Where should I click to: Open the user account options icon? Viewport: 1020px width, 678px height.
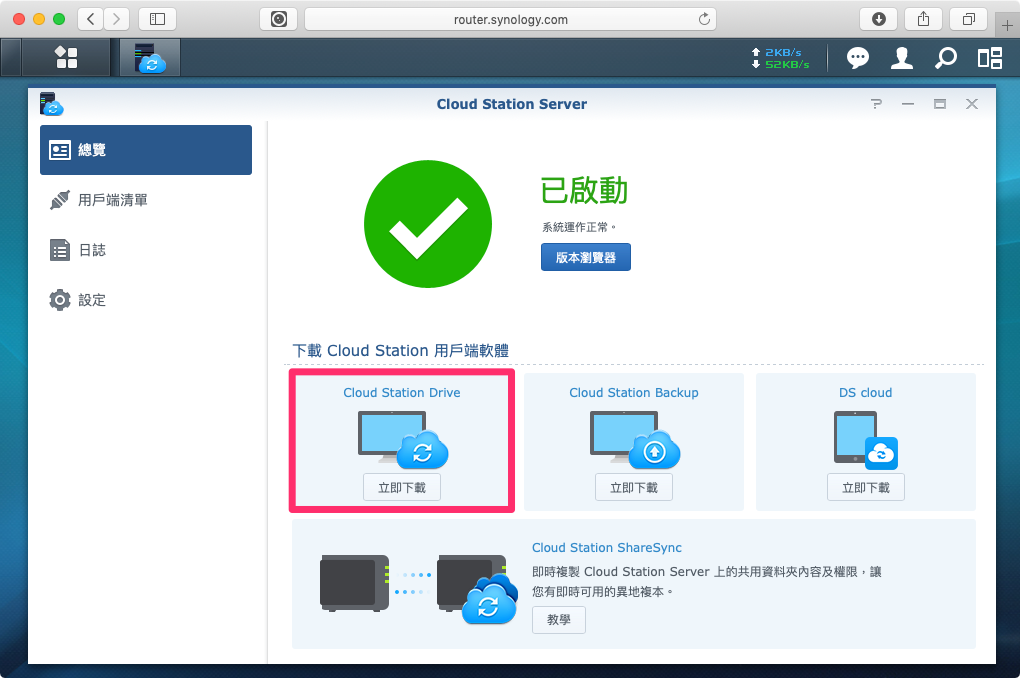(902, 58)
